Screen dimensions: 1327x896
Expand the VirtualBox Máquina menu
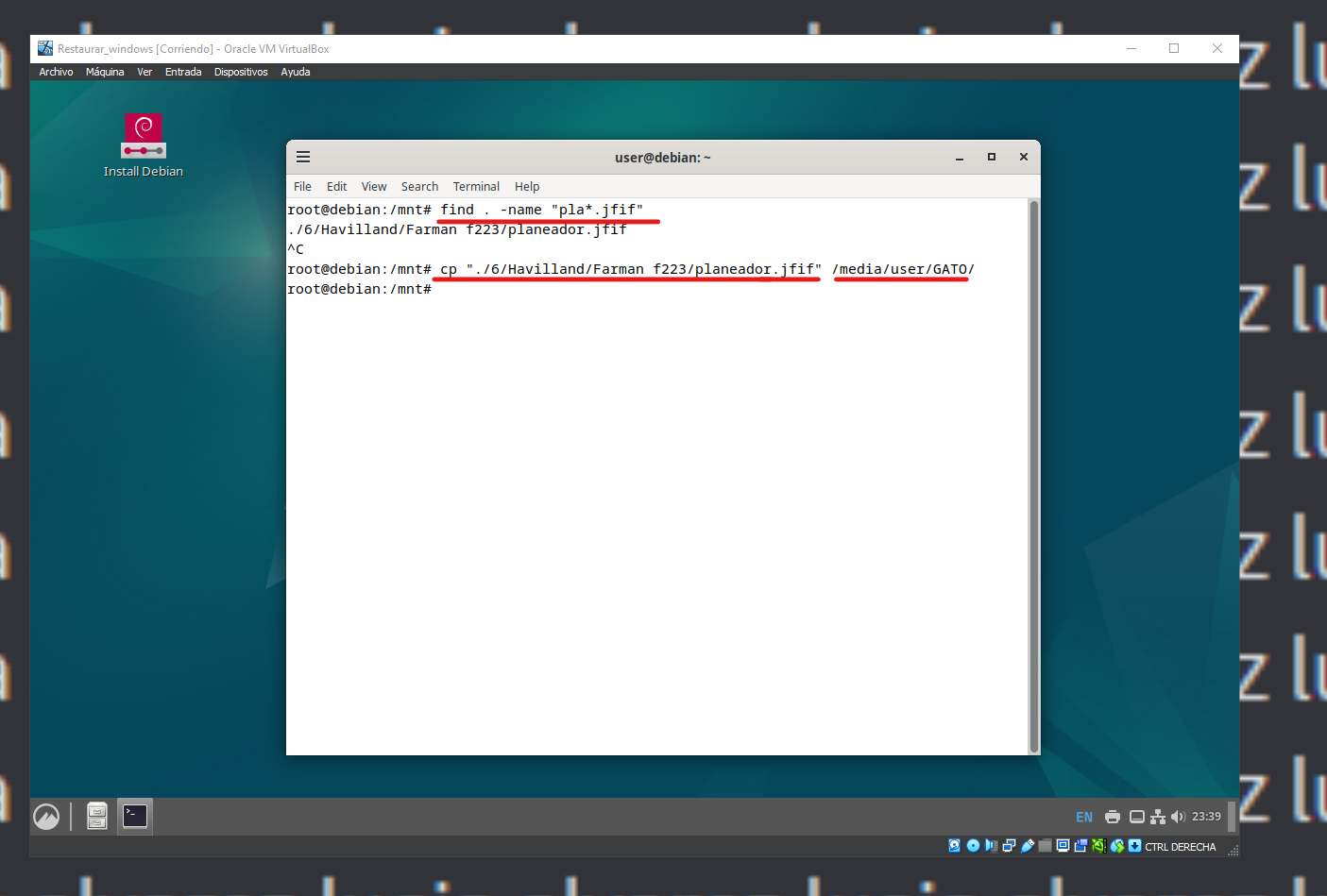pyautogui.click(x=105, y=72)
